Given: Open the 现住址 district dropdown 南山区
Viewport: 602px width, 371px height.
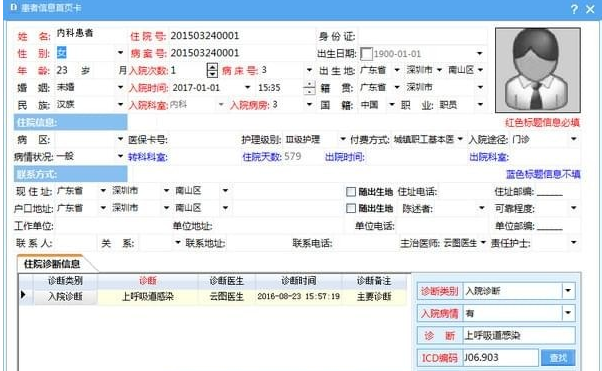Looking at the screenshot, I should [x=225, y=191].
